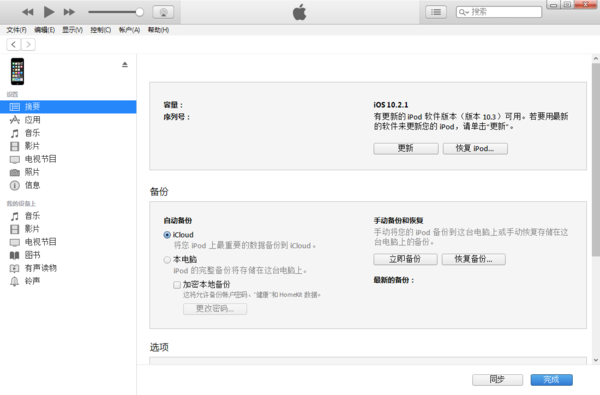
Task: Select 应用 in the settings sidebar
Action: point(68,120)
